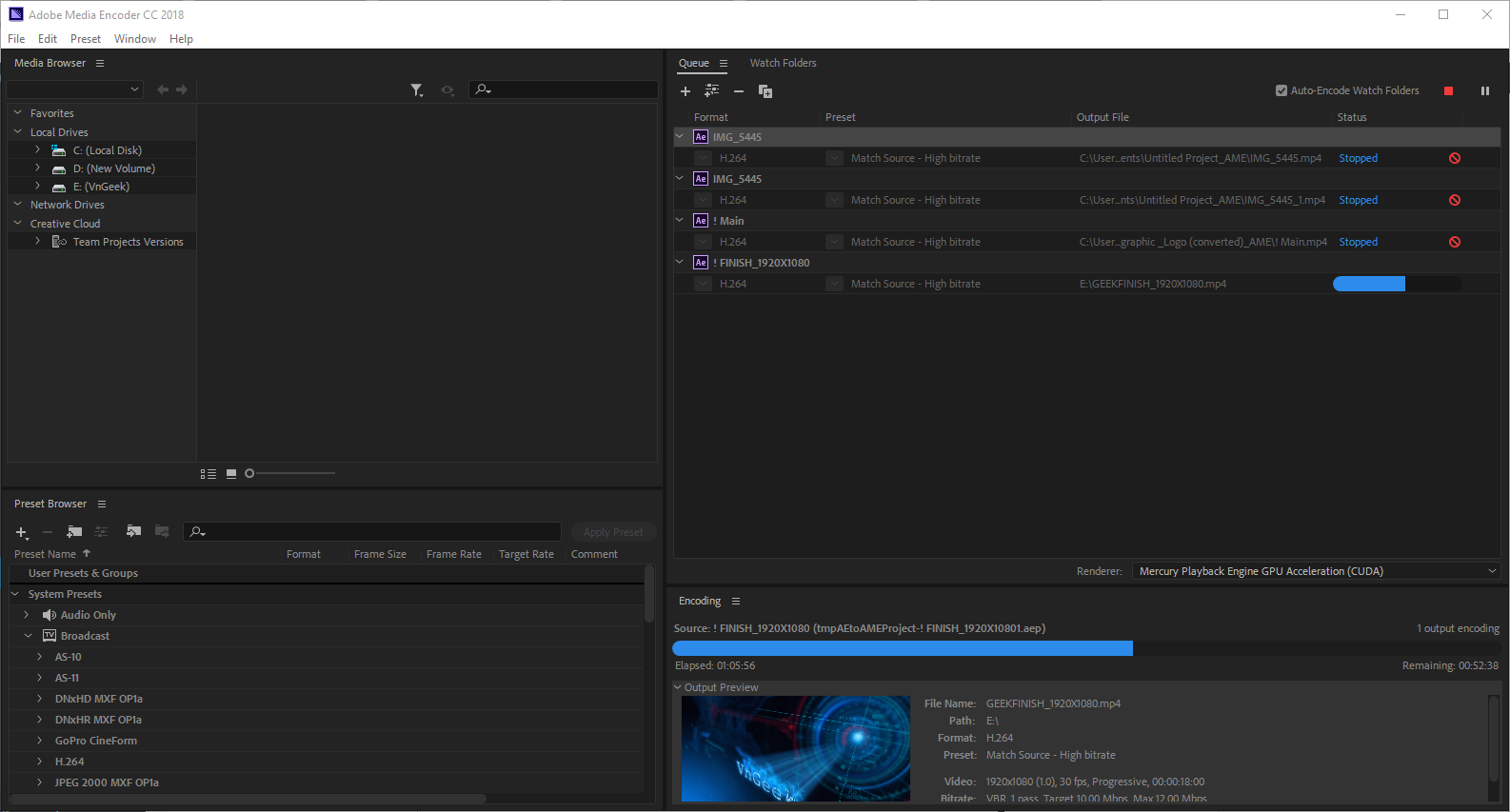Create new preset with plus icon
The height and width of the screenshot is (812, 1510).
pos(22,532)
